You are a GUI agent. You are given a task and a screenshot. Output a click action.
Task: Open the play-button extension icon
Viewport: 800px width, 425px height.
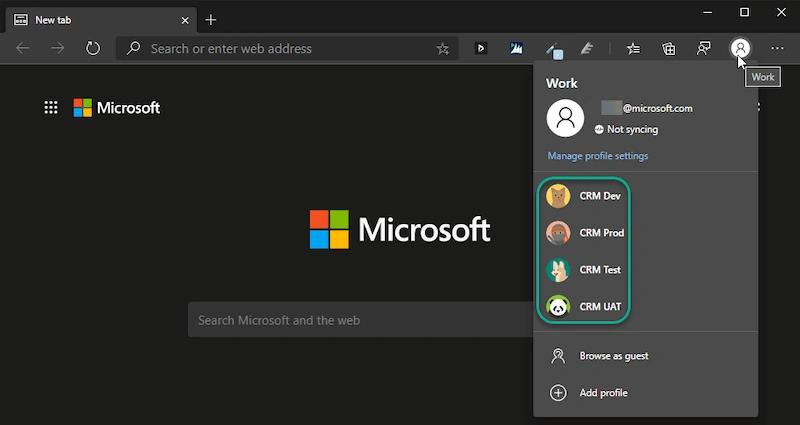pos(481,48)
